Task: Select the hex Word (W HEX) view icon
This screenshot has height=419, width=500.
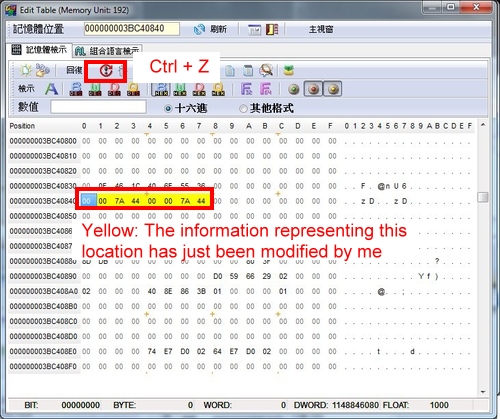Action: [180, 89]
